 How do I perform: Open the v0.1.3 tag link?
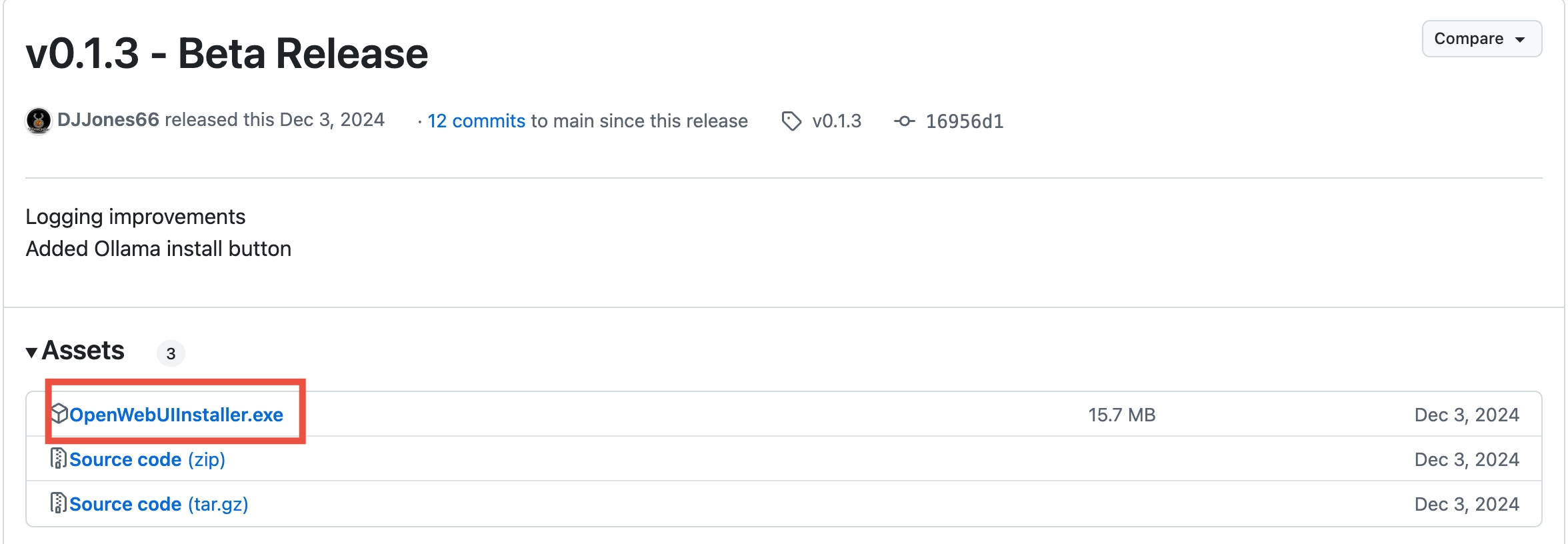click(837, 121)
